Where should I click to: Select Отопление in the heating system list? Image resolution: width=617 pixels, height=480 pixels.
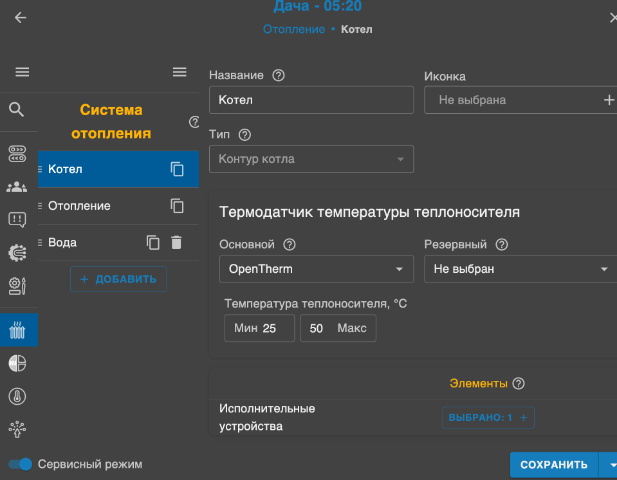pos(80,206)
